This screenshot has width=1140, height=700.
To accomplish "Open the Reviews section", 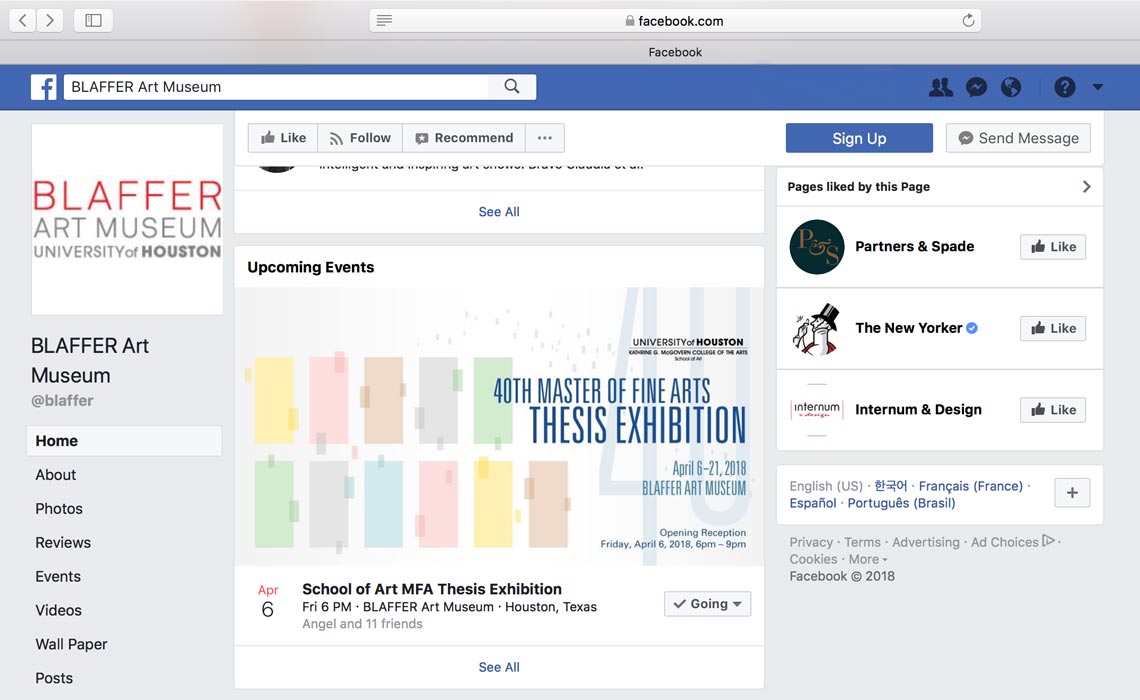I will pyautogui.click(x=63, y=542).
